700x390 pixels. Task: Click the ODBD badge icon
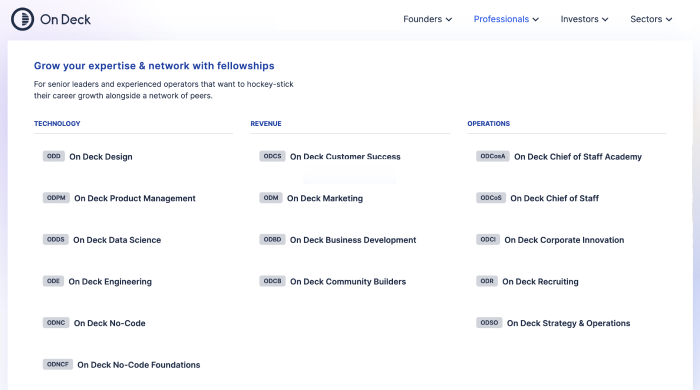pyautogui.click(x=272, y=239)
